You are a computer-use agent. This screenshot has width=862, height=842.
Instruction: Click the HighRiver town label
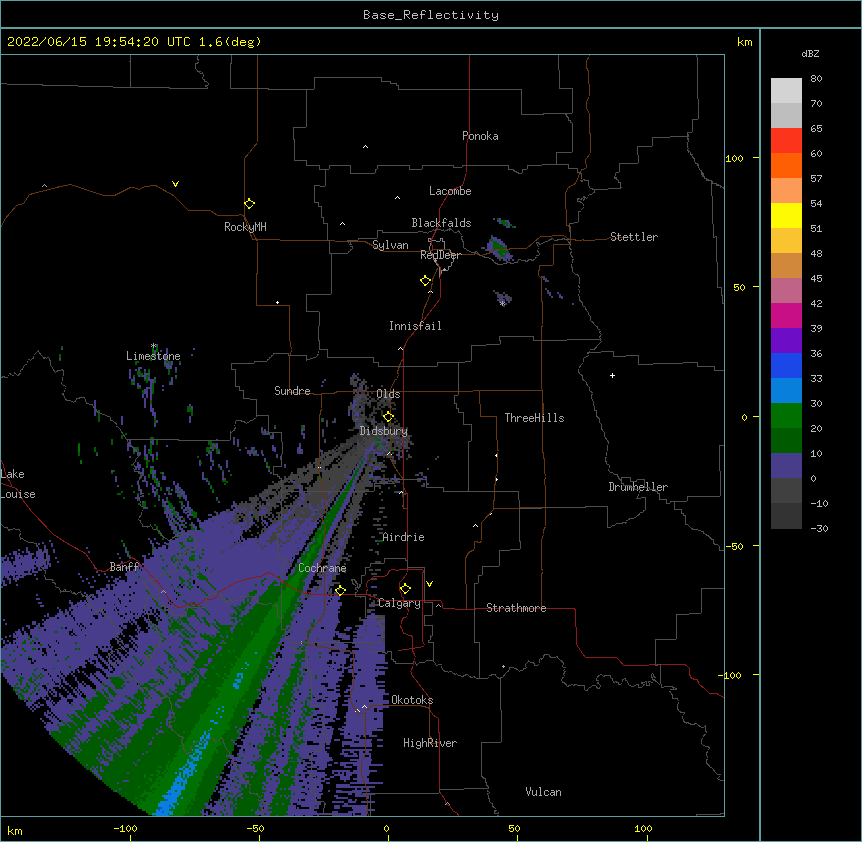430,743
